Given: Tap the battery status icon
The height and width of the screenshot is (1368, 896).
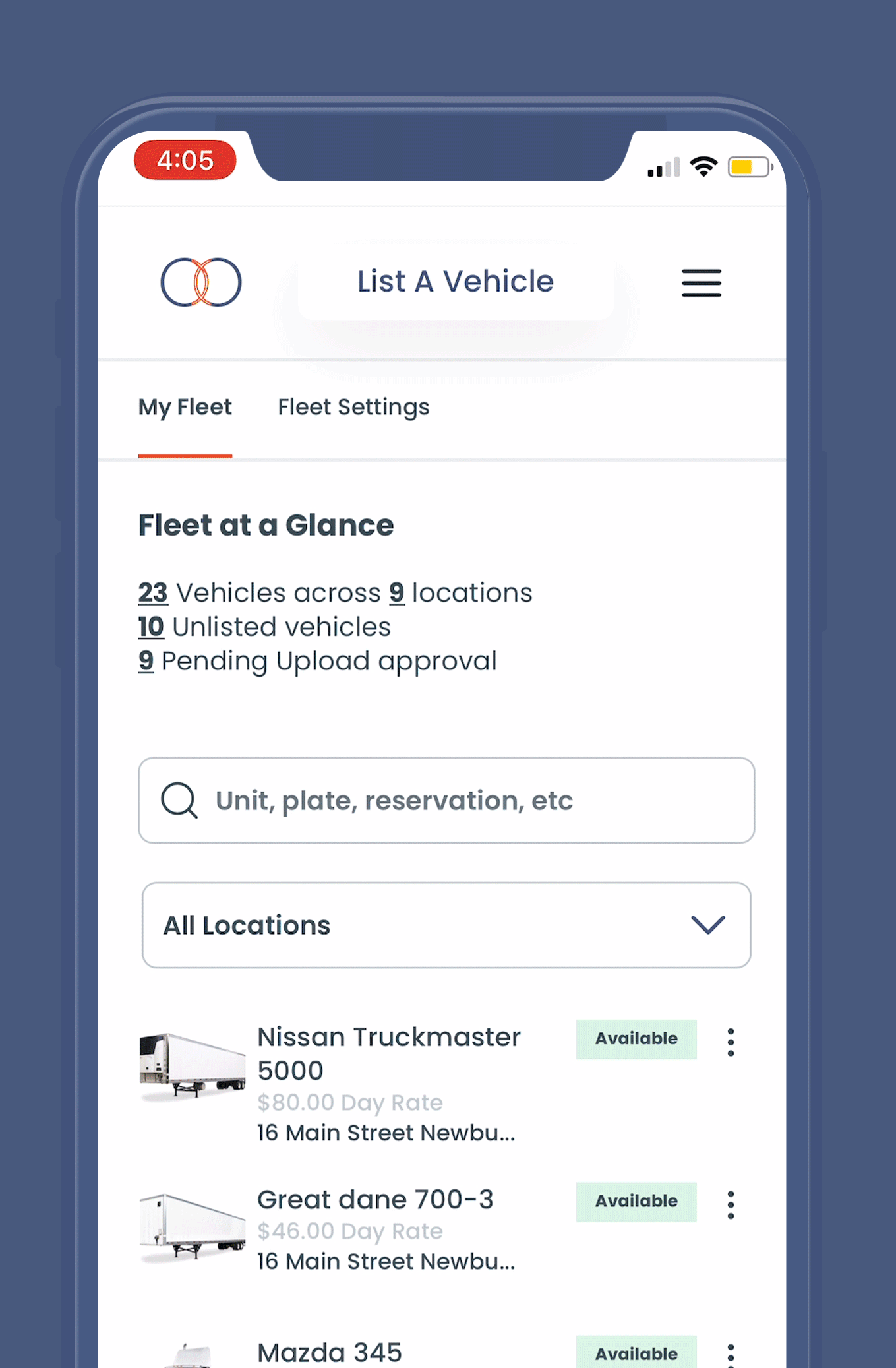Looking at the screenshot, I should (750, 167).
